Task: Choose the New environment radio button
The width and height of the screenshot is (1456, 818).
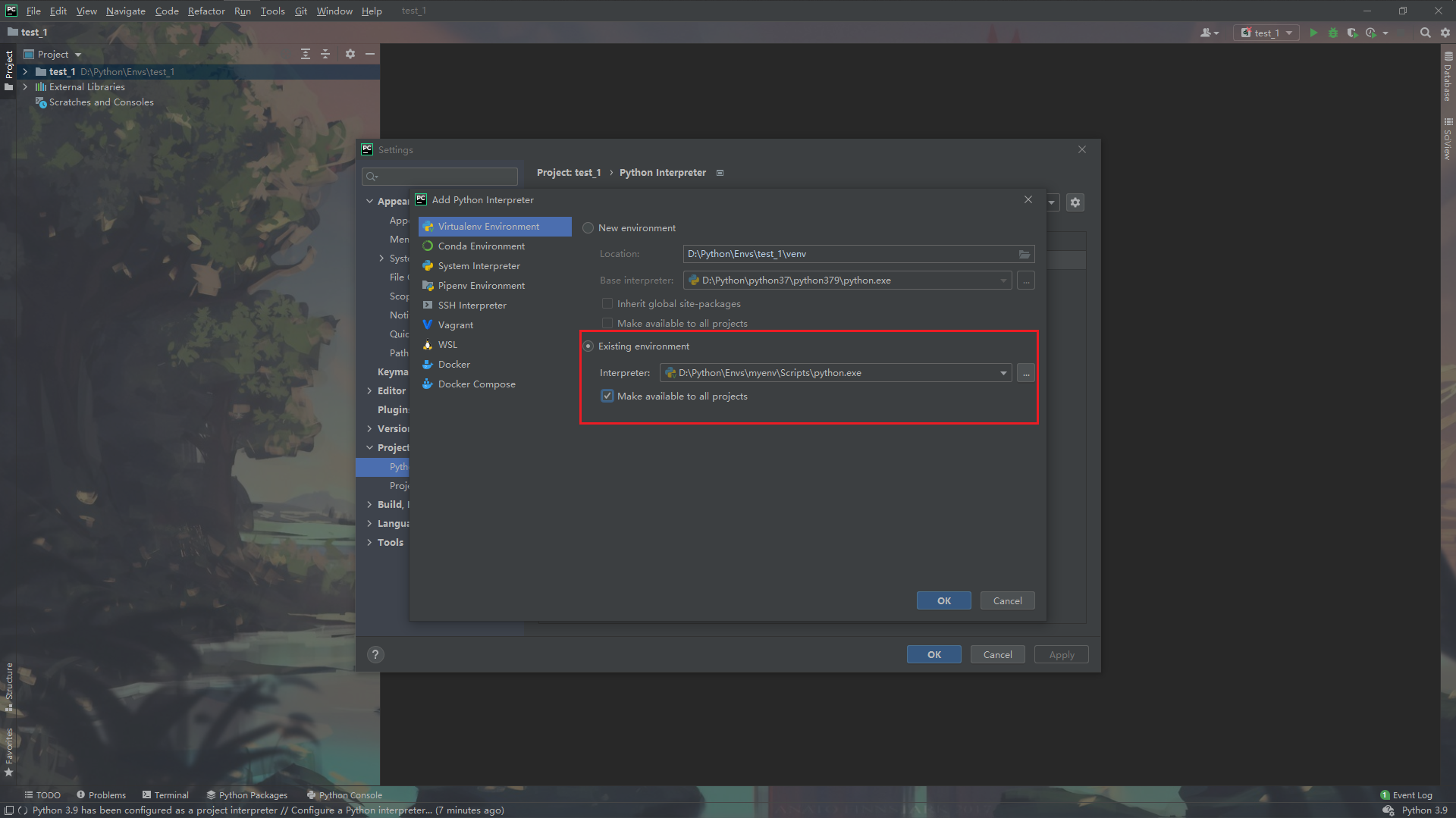Action: point(588,228)
